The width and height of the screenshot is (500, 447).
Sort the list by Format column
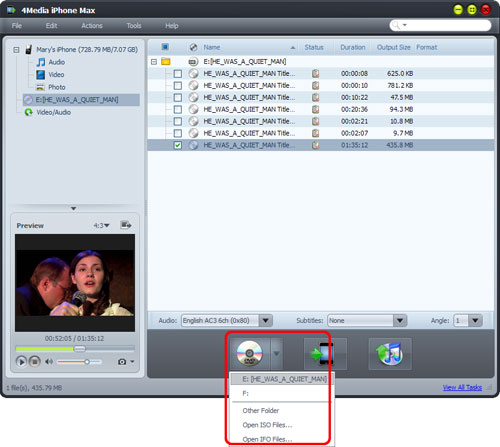coord(427,47)
